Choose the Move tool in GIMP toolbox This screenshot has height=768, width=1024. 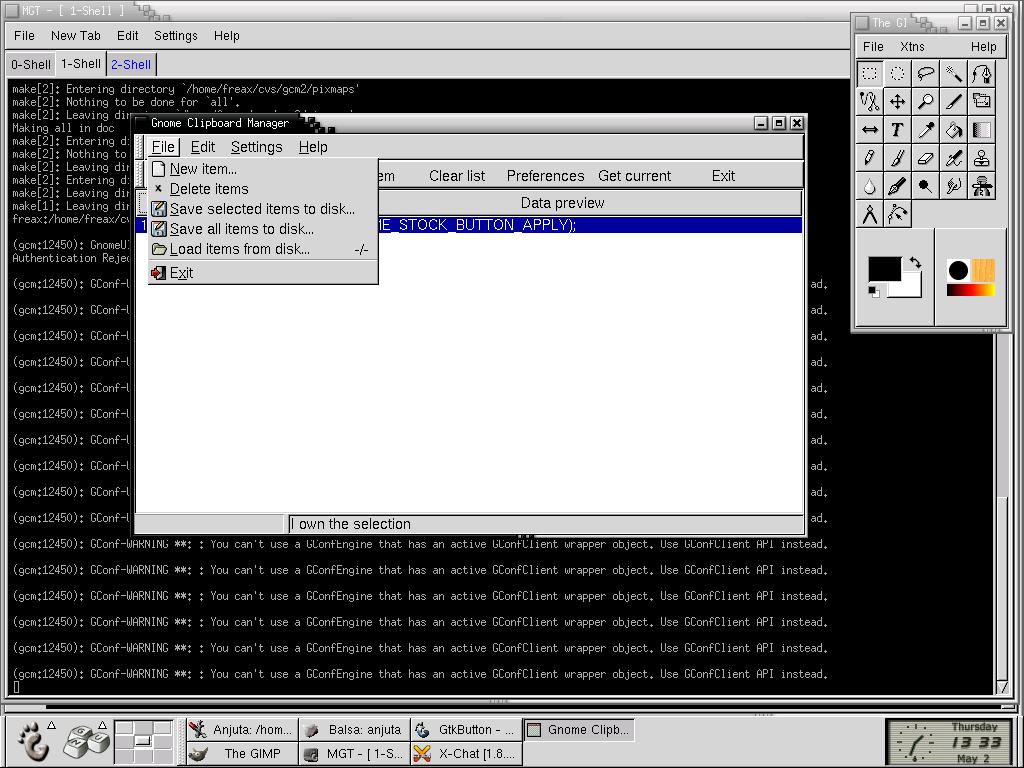coord(898,101)
